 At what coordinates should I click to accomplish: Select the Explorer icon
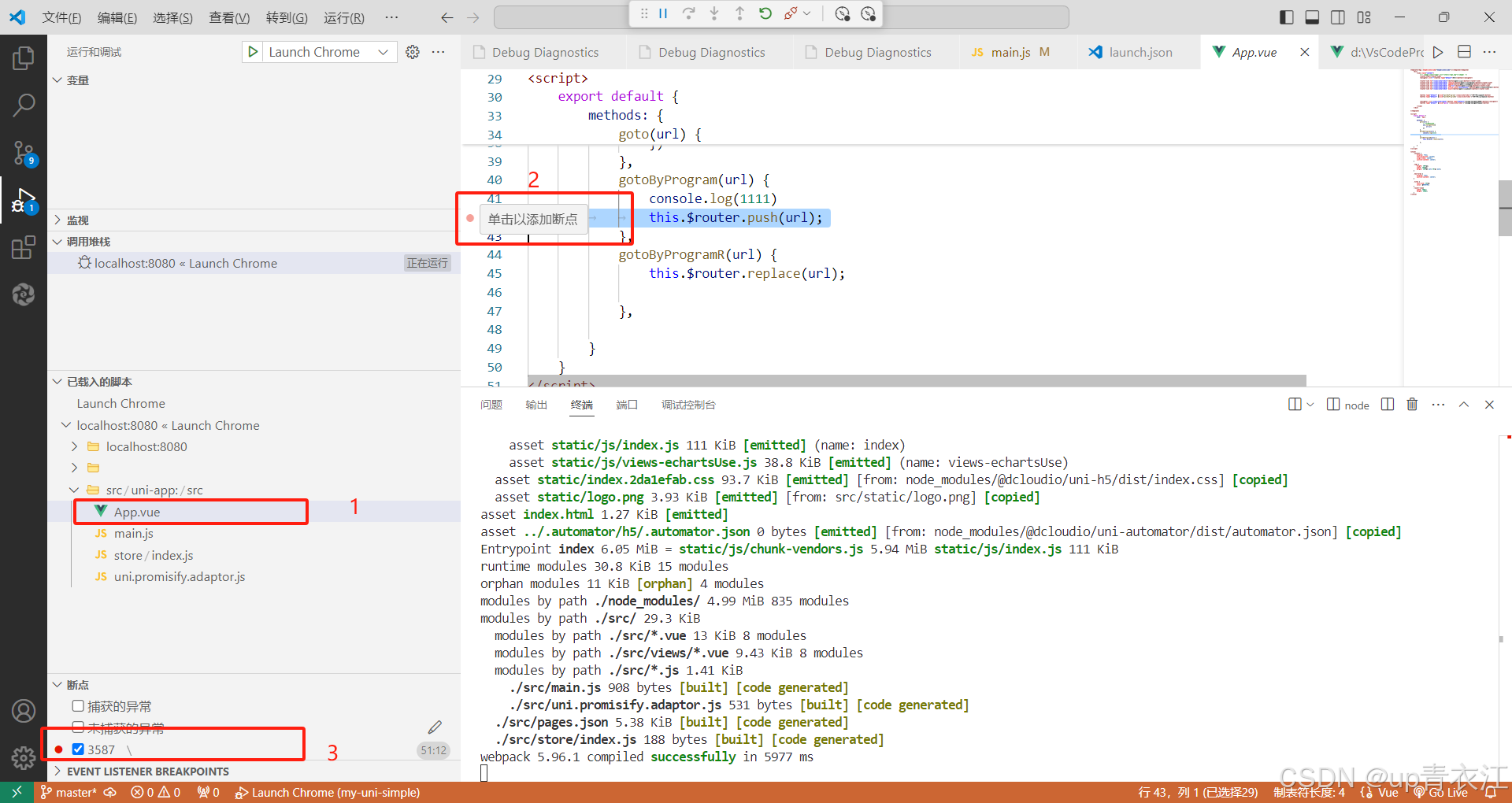(x=24, y=57)
